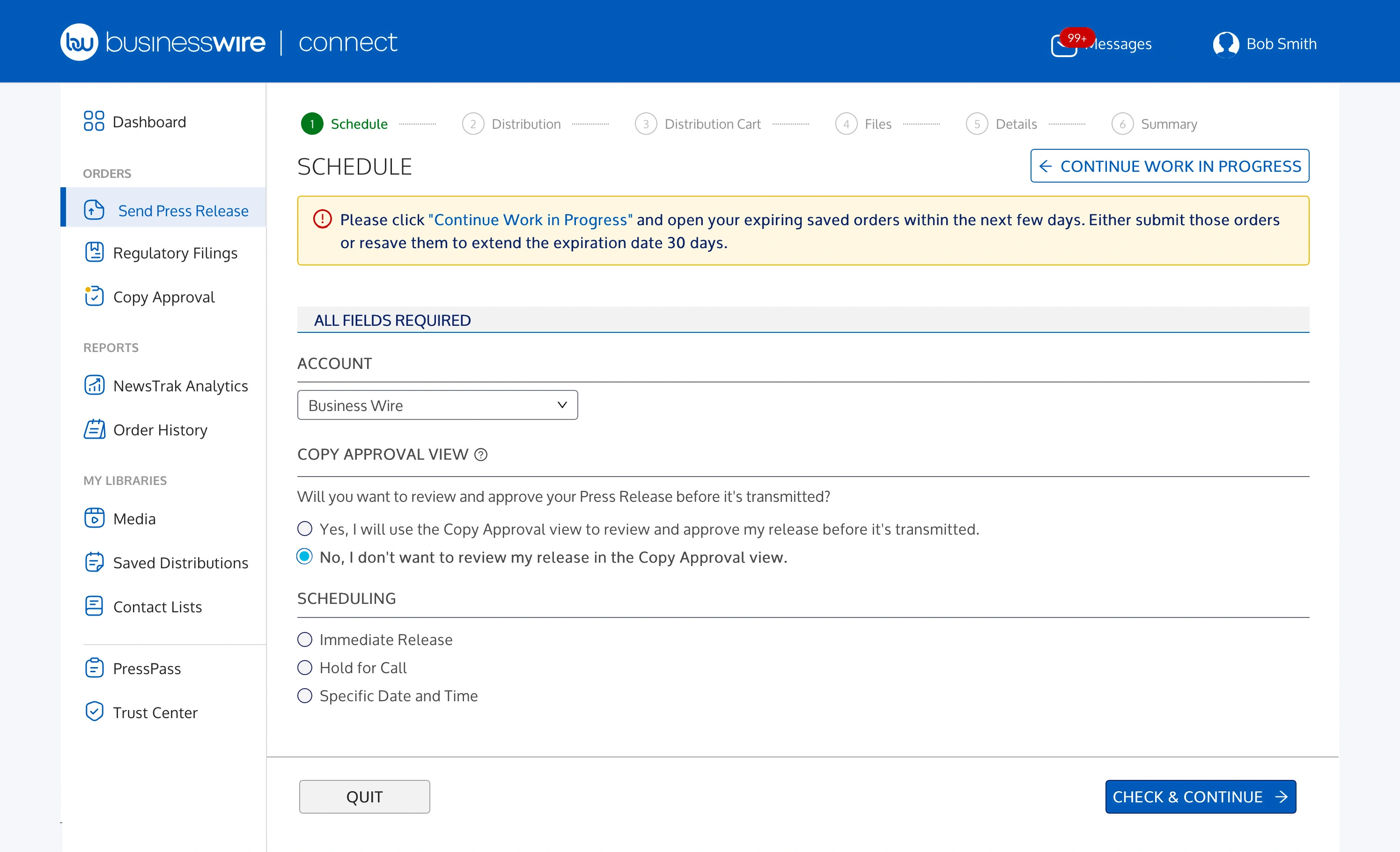The width and height of the screenshot is (1400, 852).
Task: Click the Order History icon
Action: coord(94,429)
